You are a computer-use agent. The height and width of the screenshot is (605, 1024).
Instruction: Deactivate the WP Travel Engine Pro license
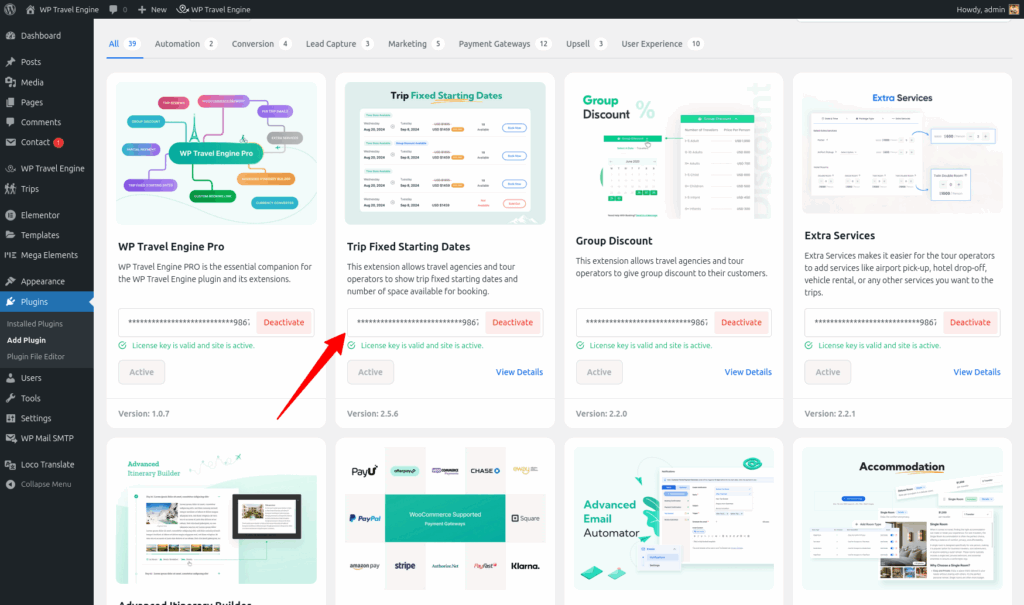284,323
